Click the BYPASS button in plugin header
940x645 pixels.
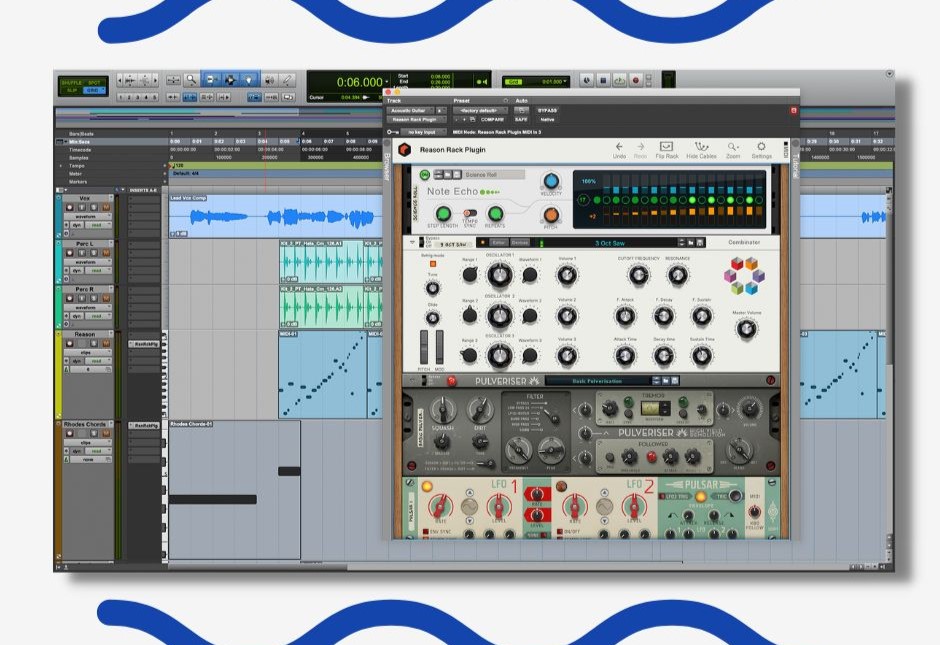(547, 110)
